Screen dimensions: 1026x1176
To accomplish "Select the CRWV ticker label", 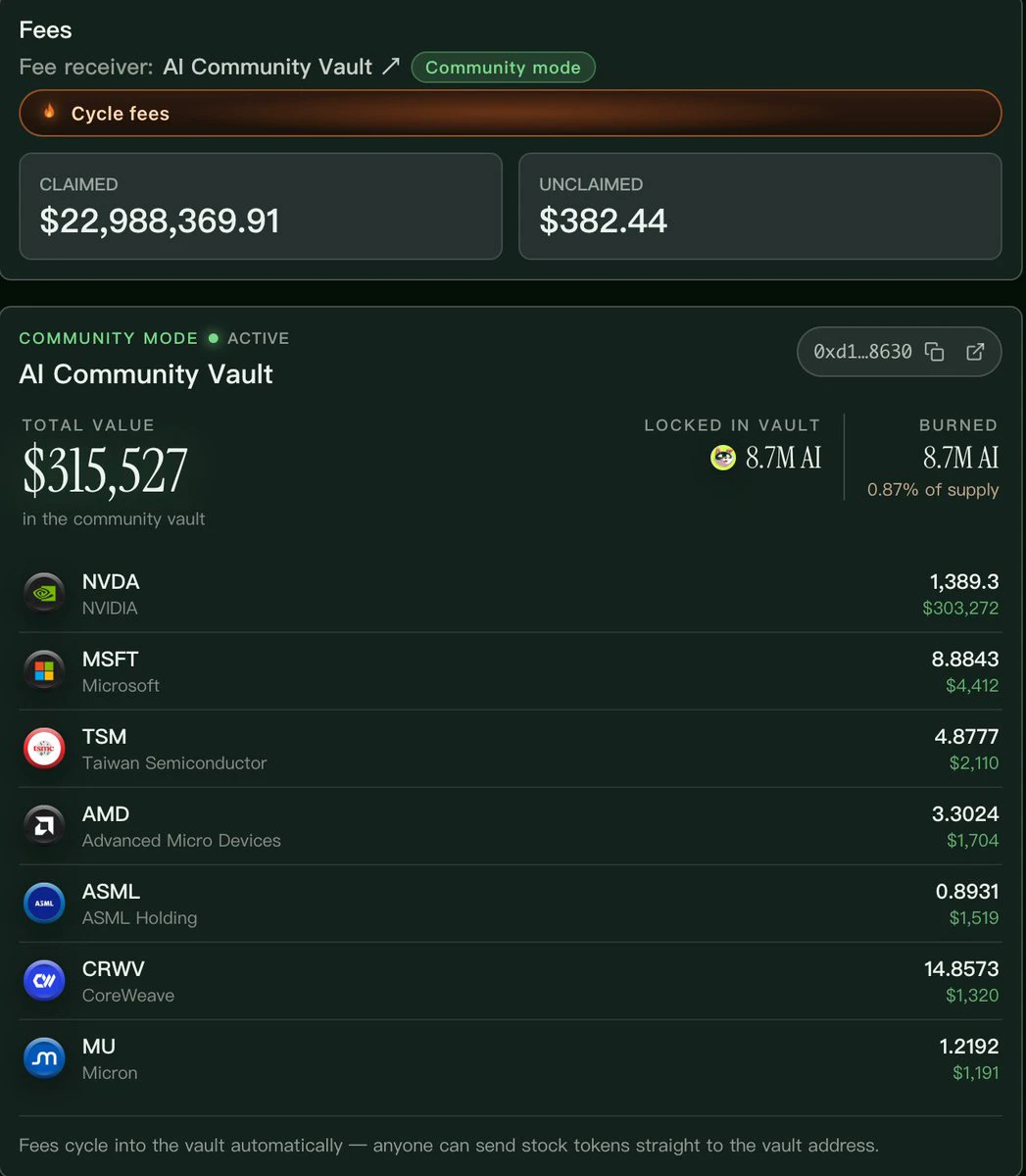I will (x=114, y=969).
